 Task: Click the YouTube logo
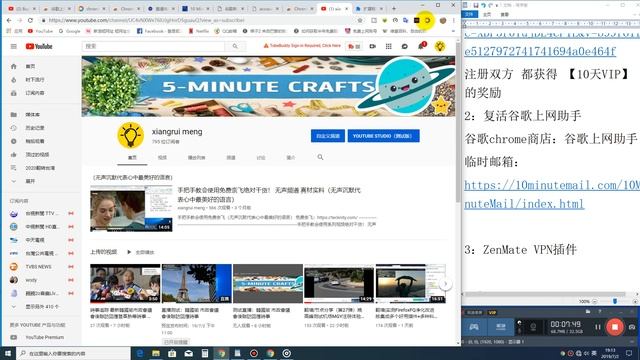tap(39, 47)
